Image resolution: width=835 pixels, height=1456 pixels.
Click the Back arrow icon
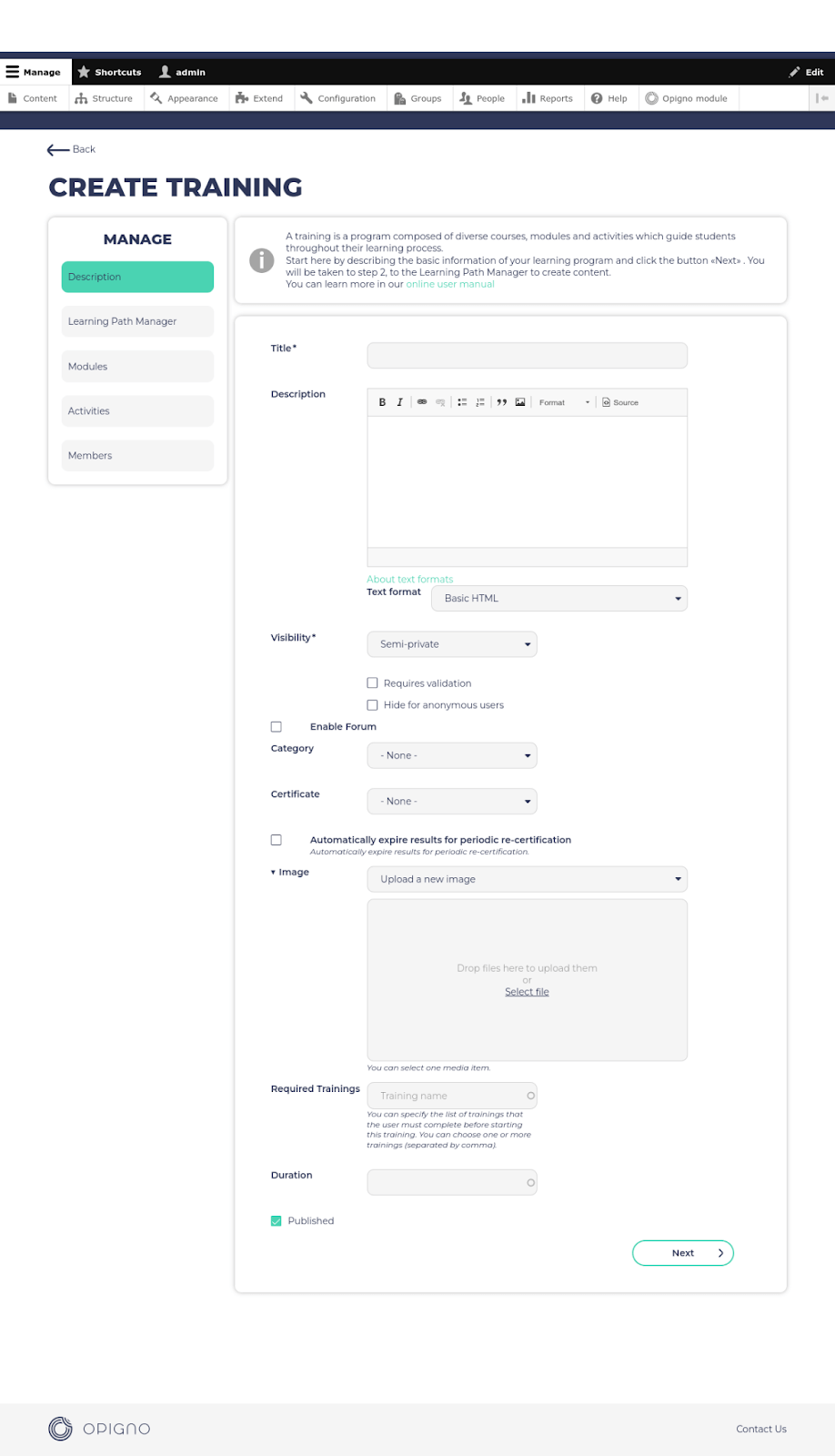point(58,149)
